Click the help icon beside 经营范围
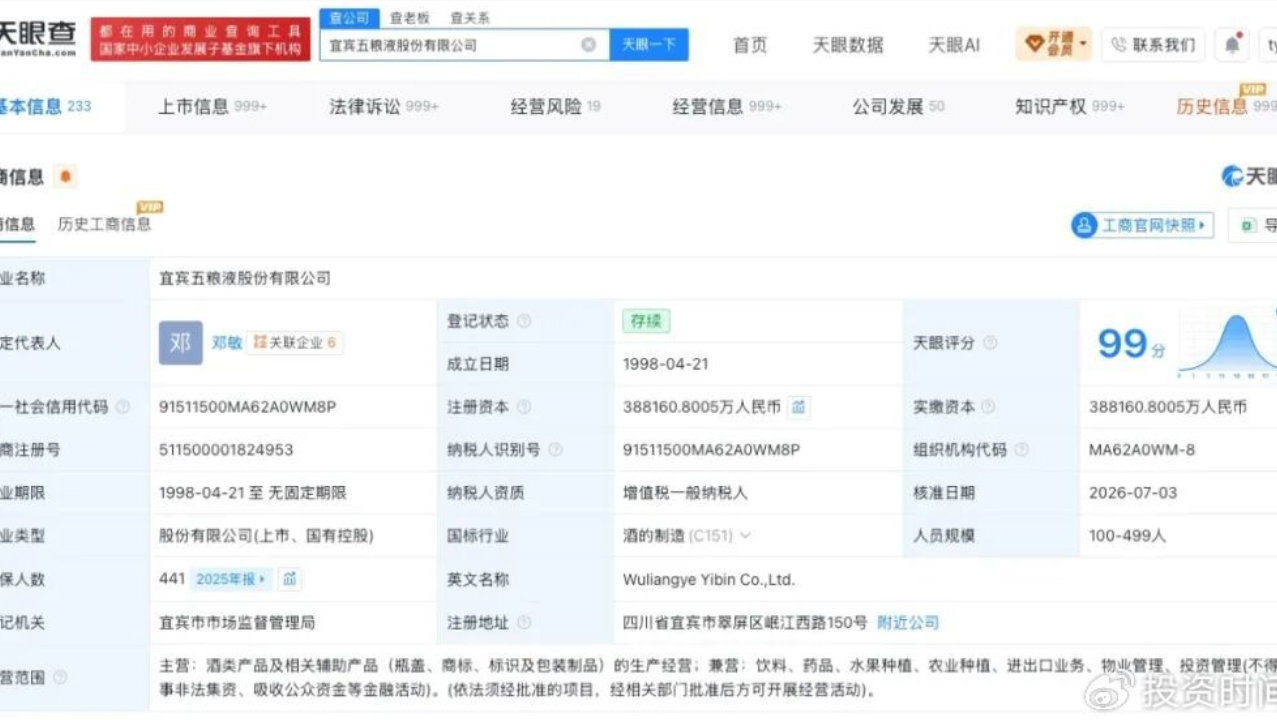Viewport: 1277px width, 720px height. click(60, 678)
